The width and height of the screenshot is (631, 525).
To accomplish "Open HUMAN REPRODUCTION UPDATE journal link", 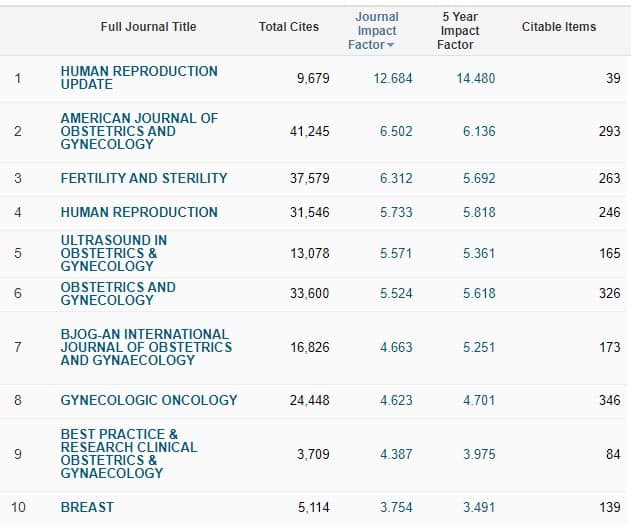I will [x=139, y=78].
